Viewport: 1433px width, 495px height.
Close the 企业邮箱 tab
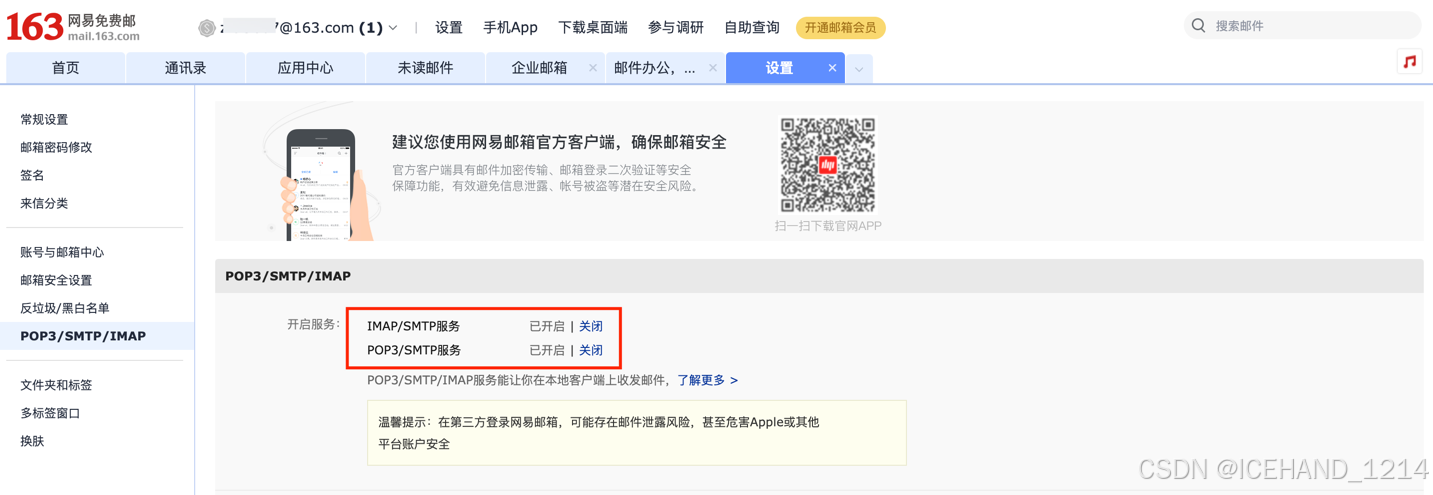[x=593, y=68]
